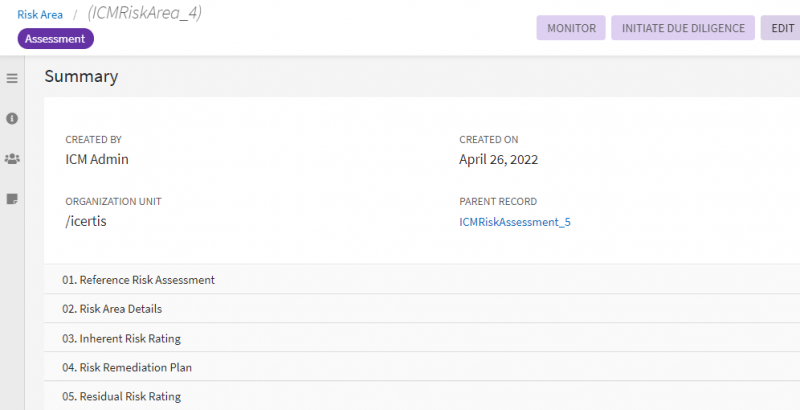Click the purple Assessment status badge
800x410 pixels.
55,39
